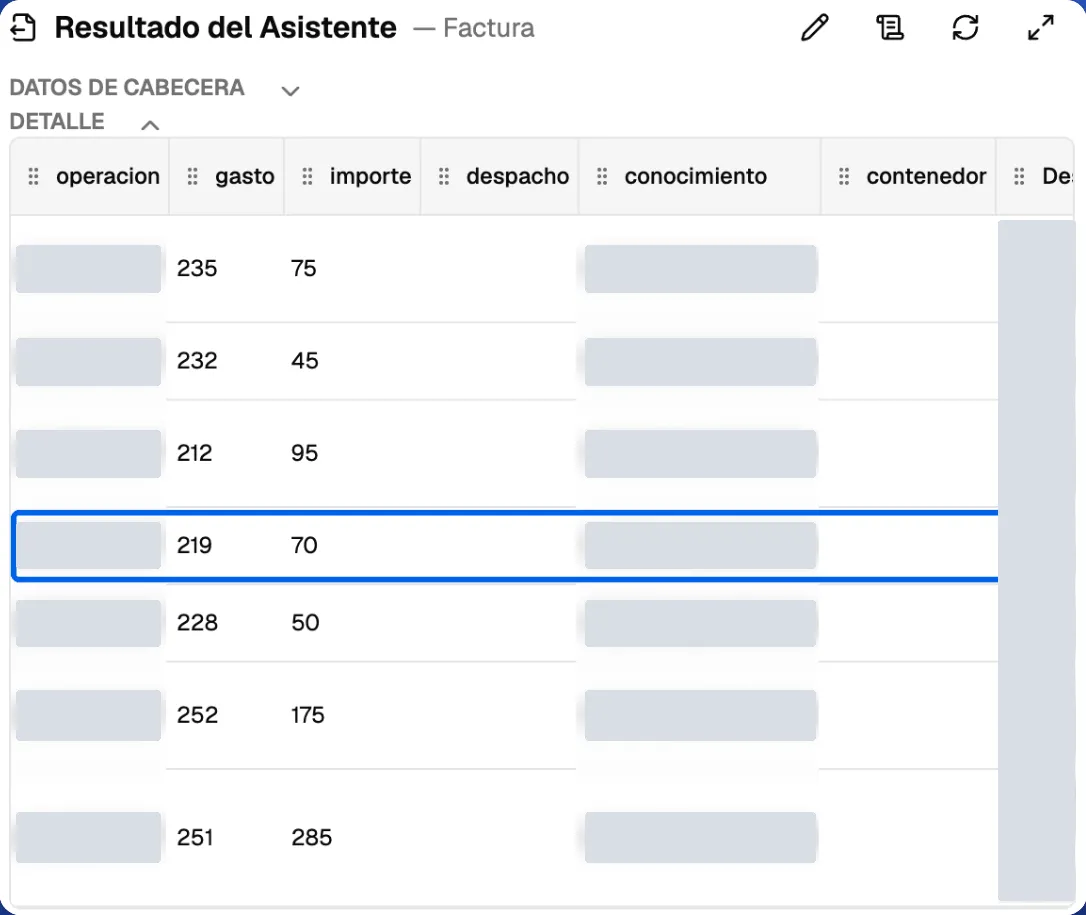Click the DETALLE heading
The height and width of the screenshot is (915, 1086).
(x=57, y=122)
